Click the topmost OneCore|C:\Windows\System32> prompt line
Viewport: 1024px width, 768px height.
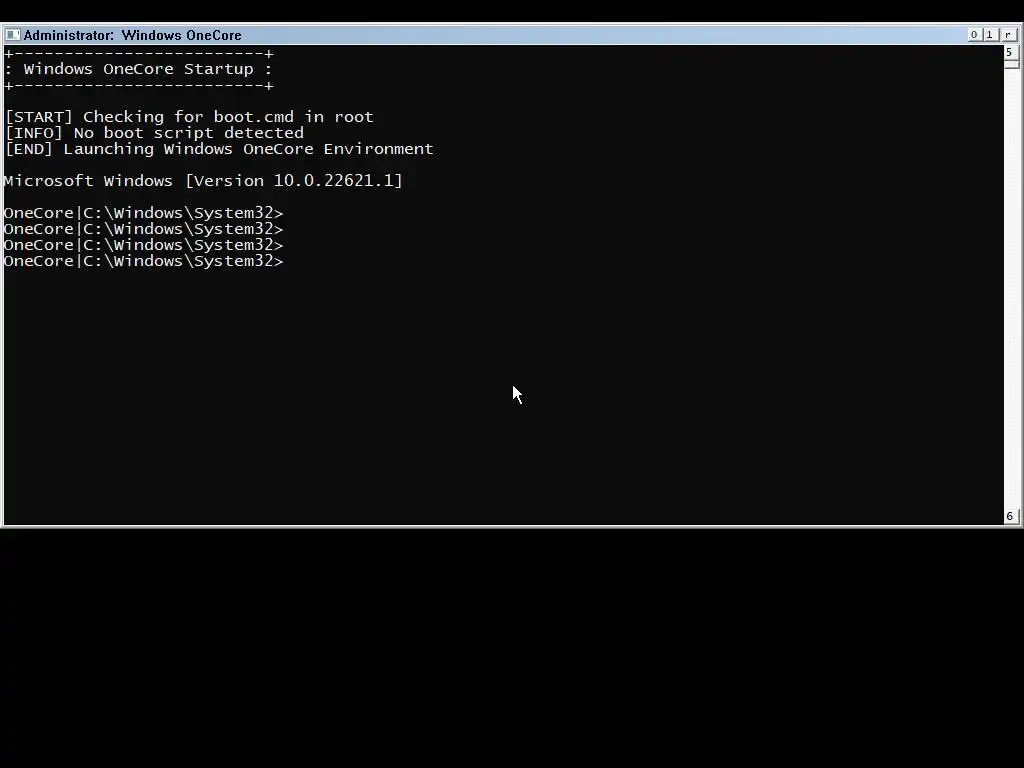144,213
